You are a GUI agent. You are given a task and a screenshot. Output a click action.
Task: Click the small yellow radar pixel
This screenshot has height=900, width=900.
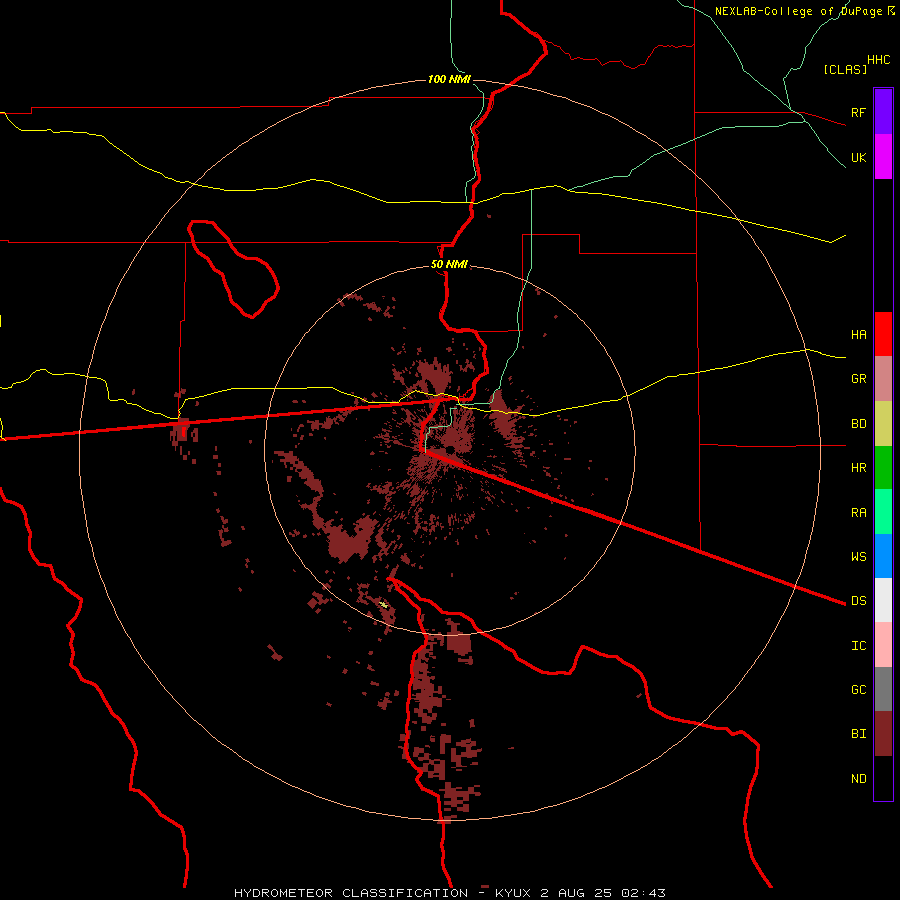[x=384, y=604]
